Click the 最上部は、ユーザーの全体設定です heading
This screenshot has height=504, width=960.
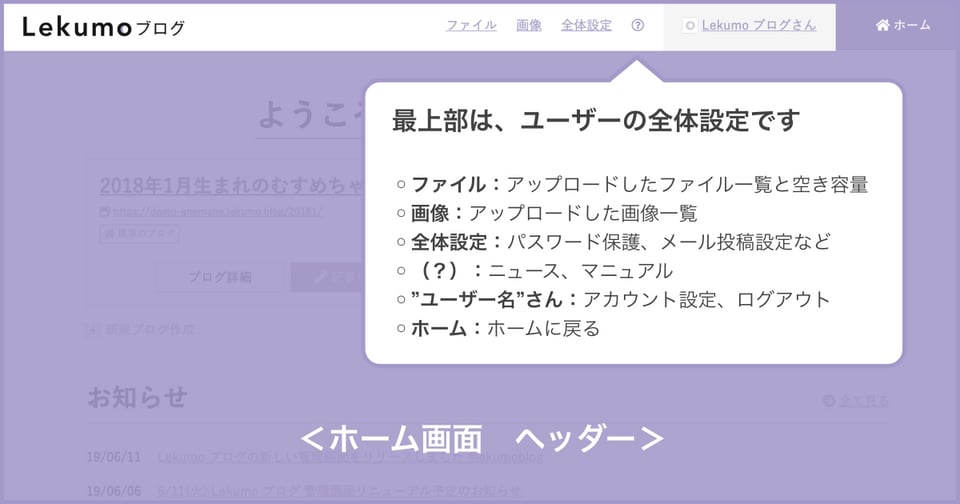point(596,120)
